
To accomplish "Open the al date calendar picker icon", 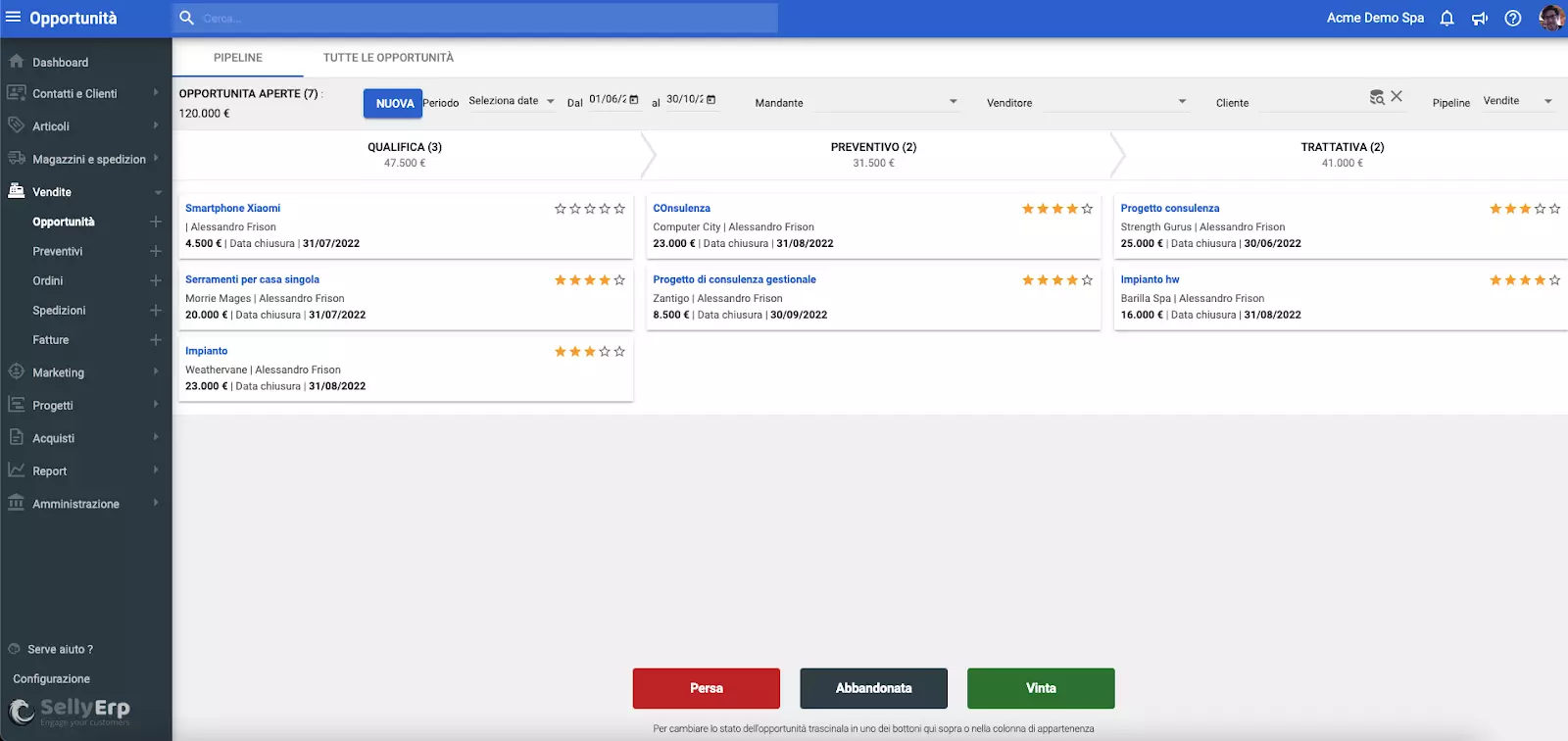I will point(711,100).
